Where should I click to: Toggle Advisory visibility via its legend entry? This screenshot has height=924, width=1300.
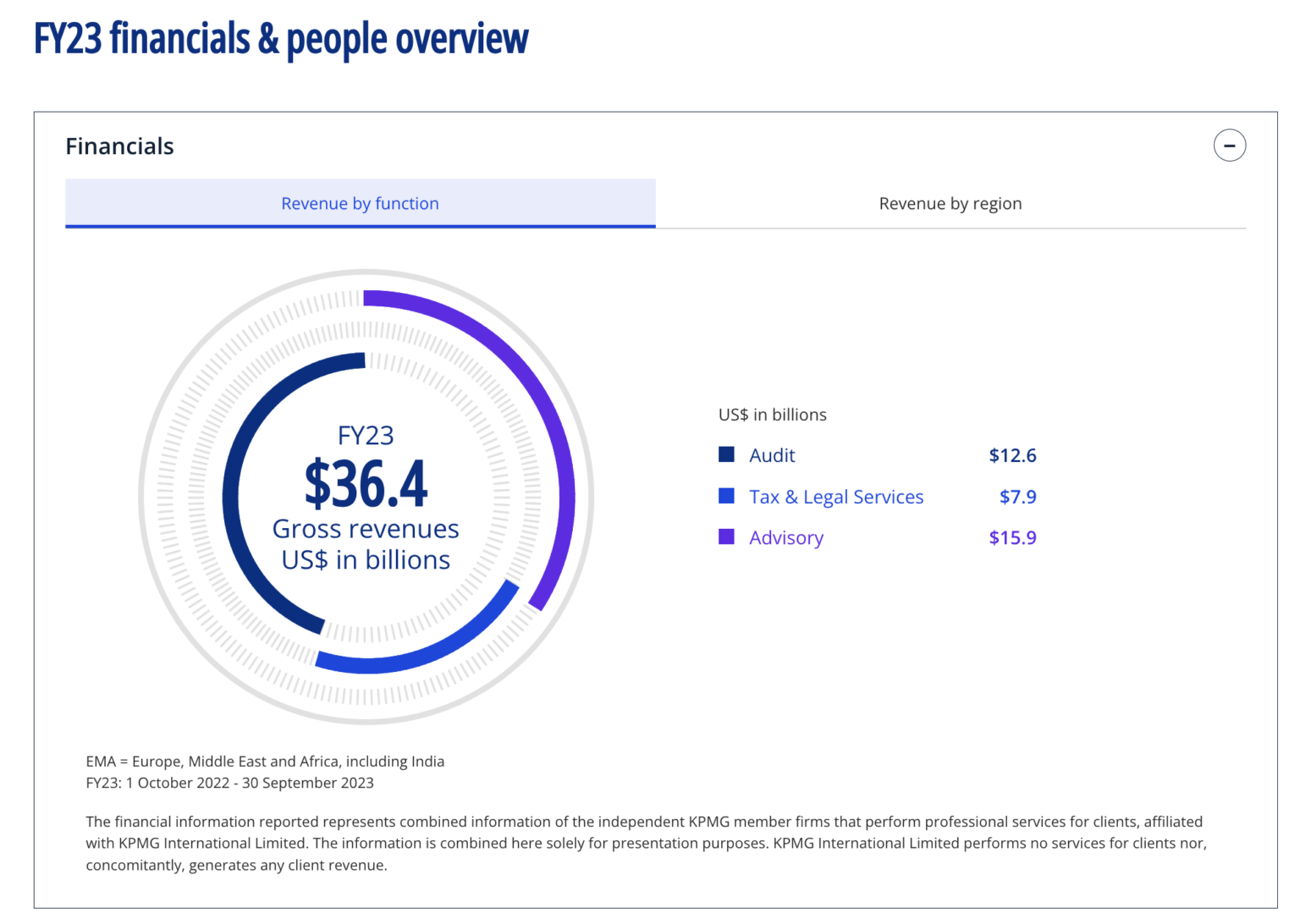[785, 536]
